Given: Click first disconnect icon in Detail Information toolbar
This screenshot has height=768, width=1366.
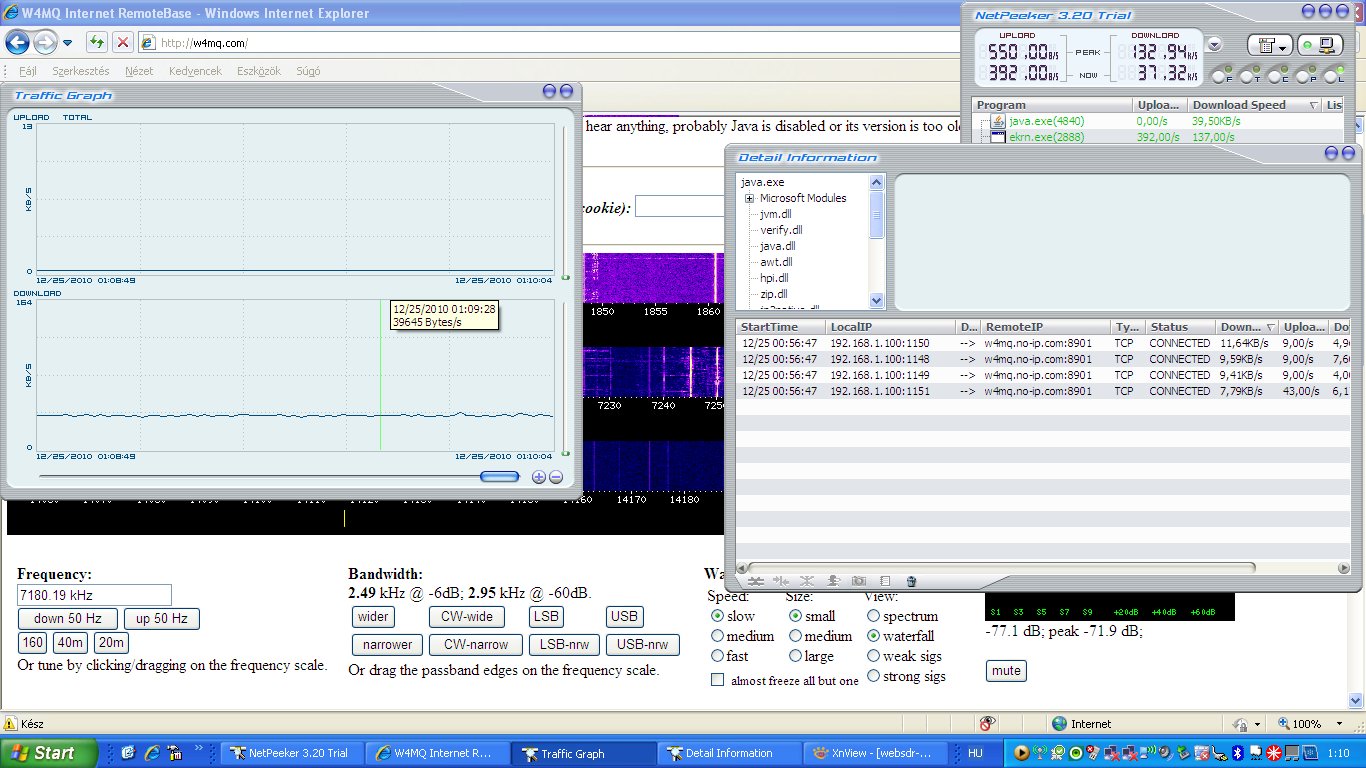Looking at the screenshot, I should [756, 581].
